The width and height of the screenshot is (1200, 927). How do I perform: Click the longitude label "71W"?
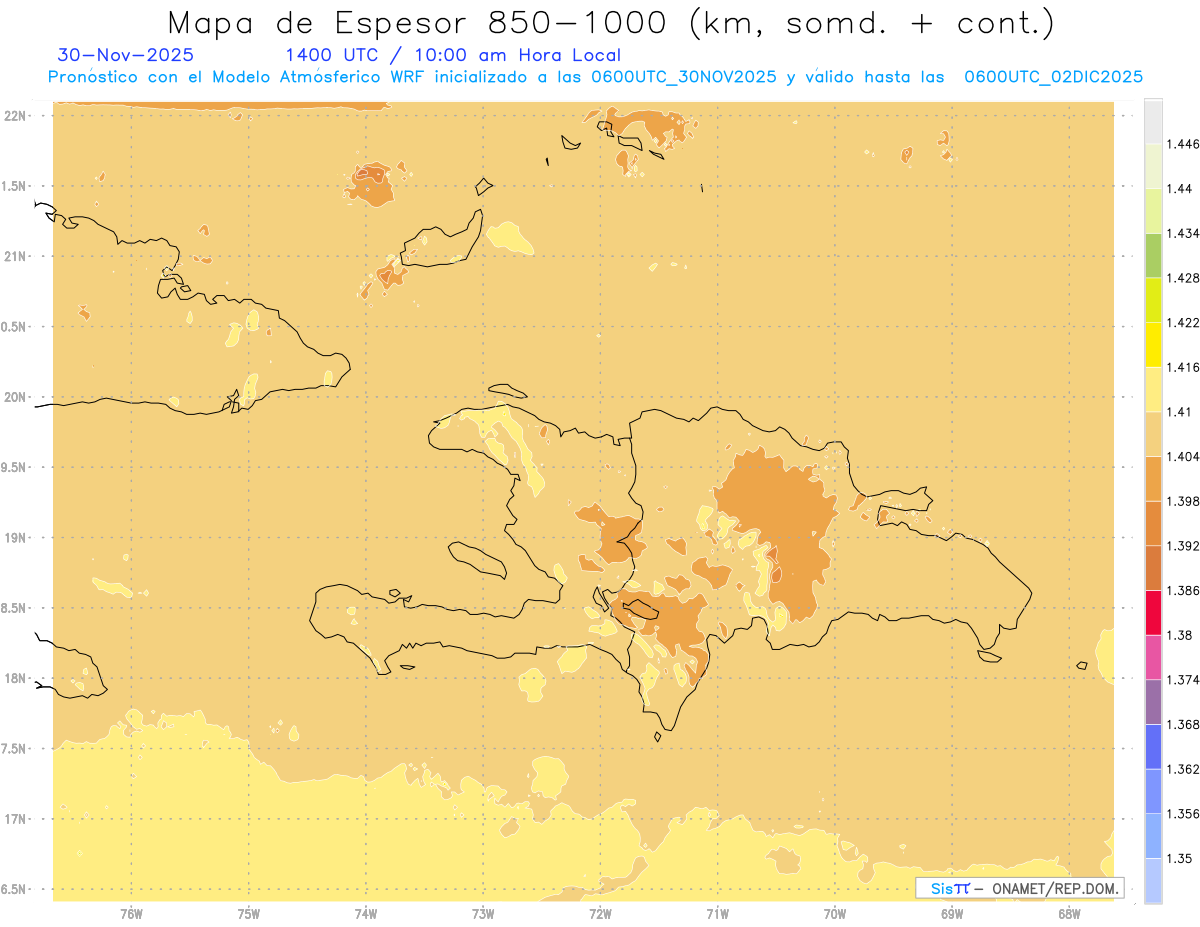click(717, 913)
